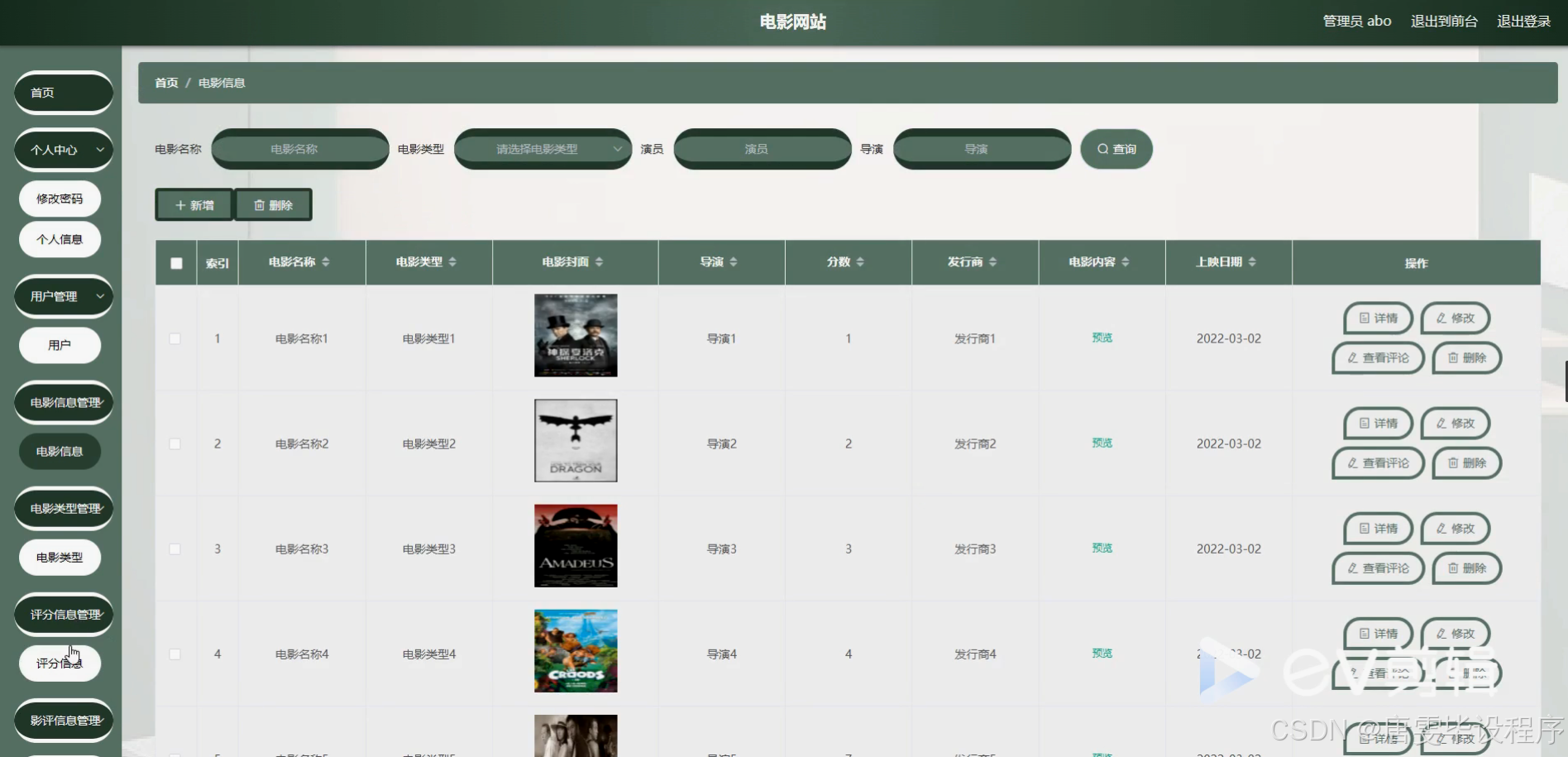Click Croods poster thumbnail in row 4
Screen dimensions: 1568x757
click(576, 650)
